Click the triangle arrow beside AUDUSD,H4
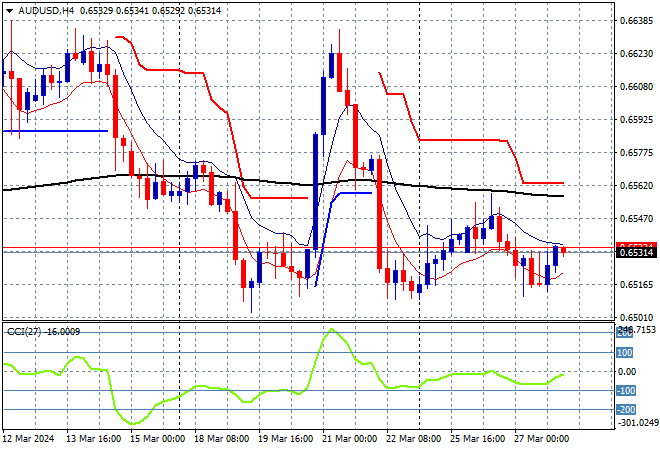Image resolution: width=660 pixels, height=450 pixels. tap(7, 8)
